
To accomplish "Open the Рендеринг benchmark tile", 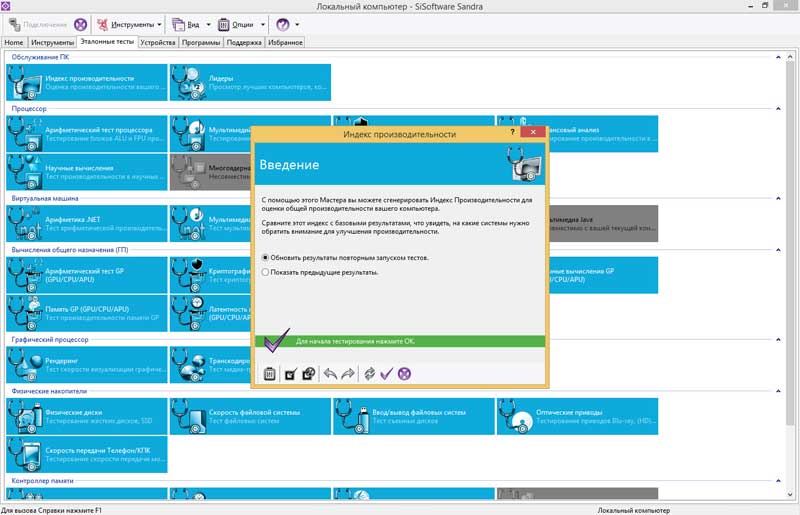I will (x=87, y=365).
